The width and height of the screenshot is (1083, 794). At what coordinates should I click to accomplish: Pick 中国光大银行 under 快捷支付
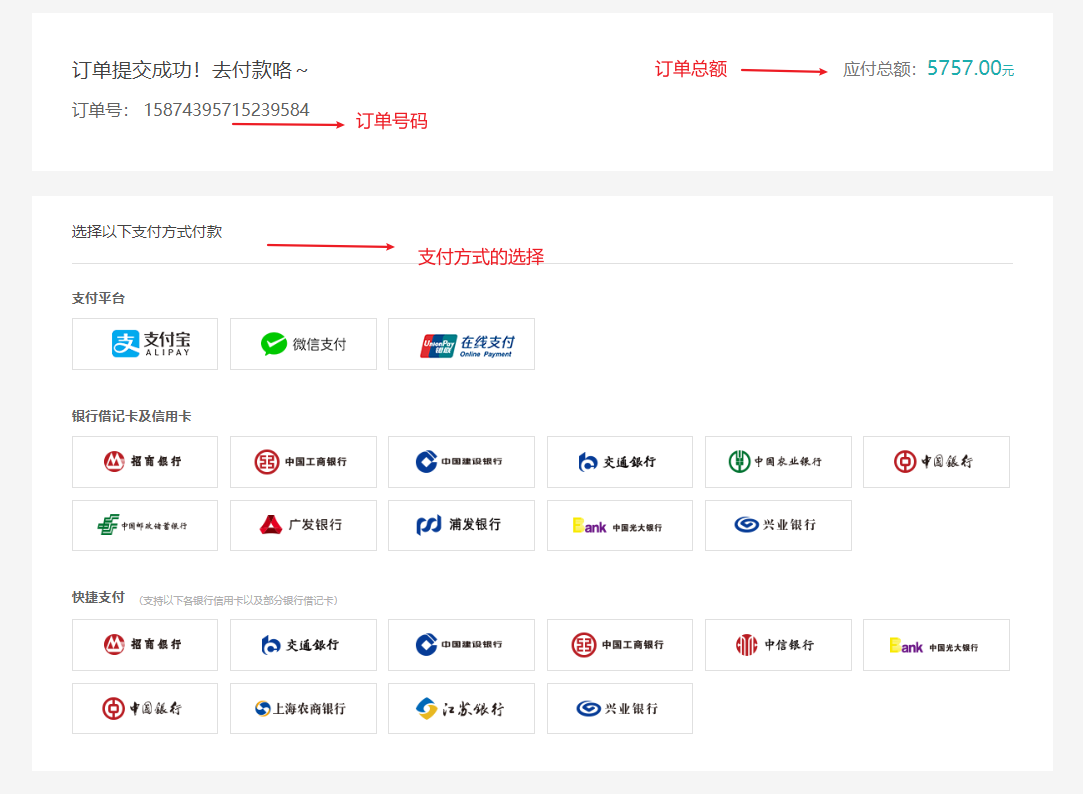[937, 645]
